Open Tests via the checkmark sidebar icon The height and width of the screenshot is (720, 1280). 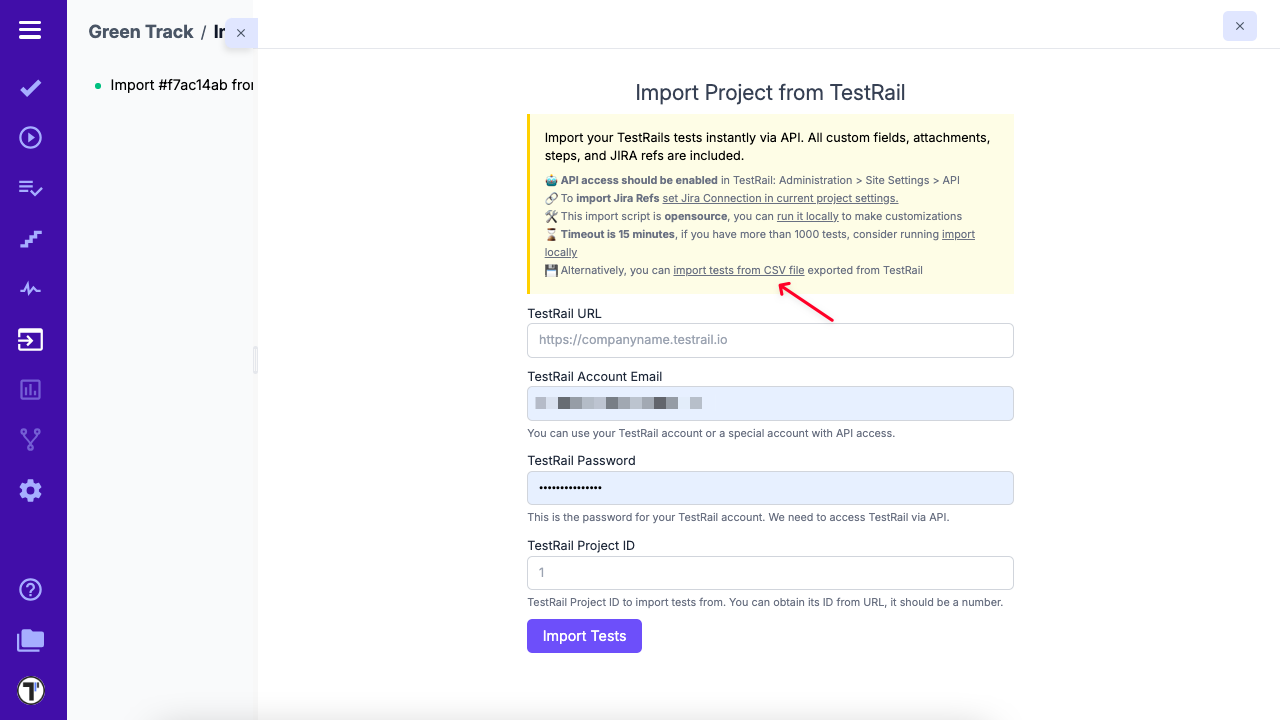(x=30, y=88)
